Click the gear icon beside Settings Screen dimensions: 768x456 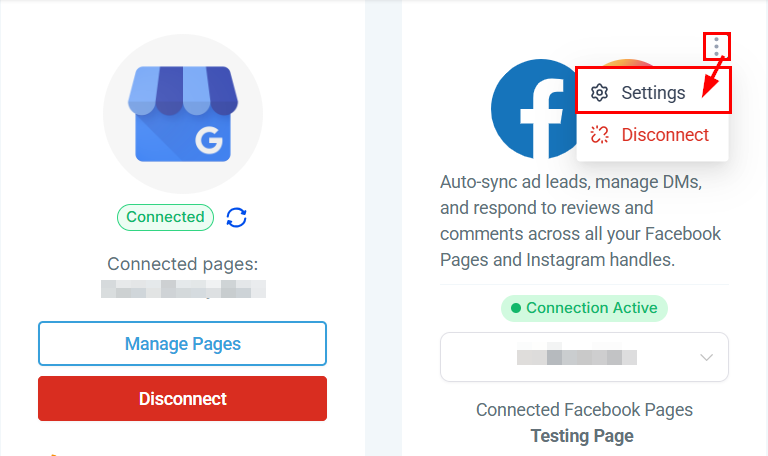point(599,93)
